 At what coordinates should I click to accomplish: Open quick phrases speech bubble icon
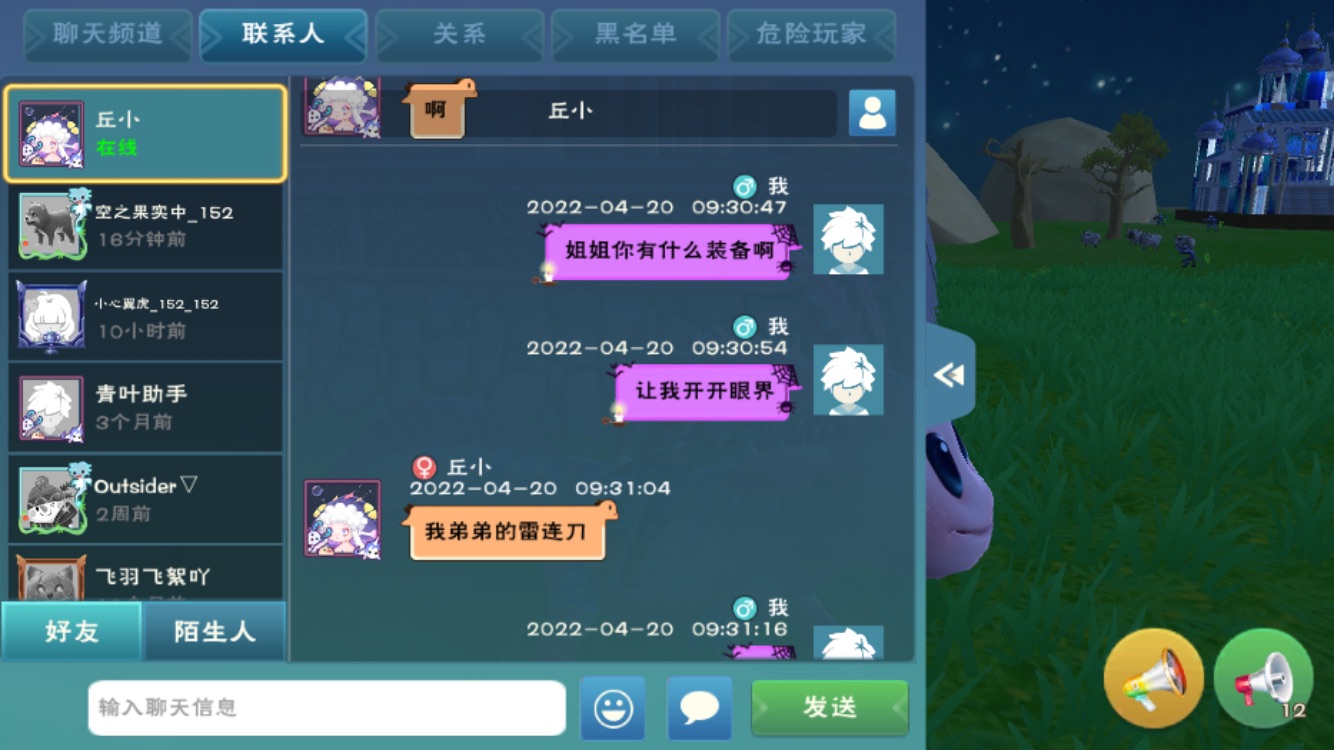click(x=699, y=708)
